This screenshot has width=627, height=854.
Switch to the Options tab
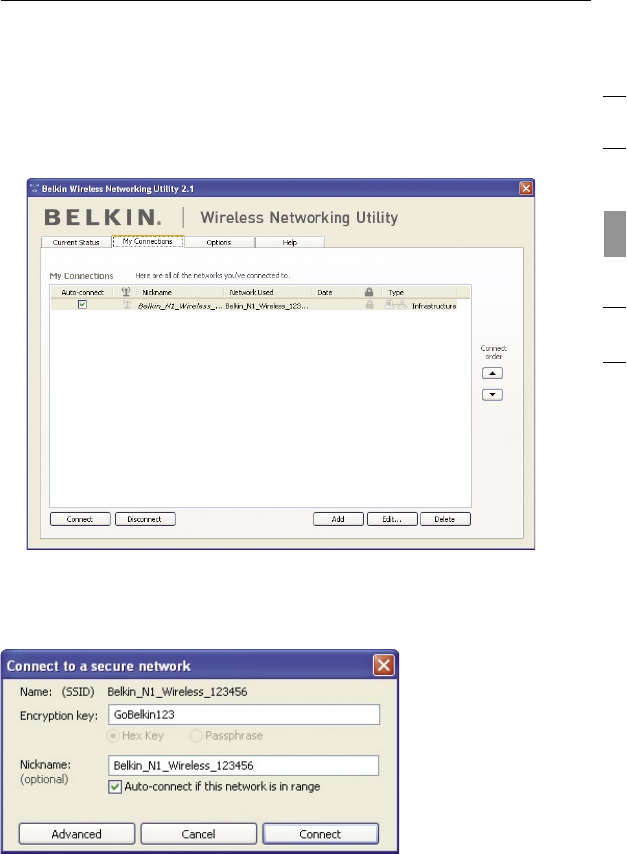[219, 242]
